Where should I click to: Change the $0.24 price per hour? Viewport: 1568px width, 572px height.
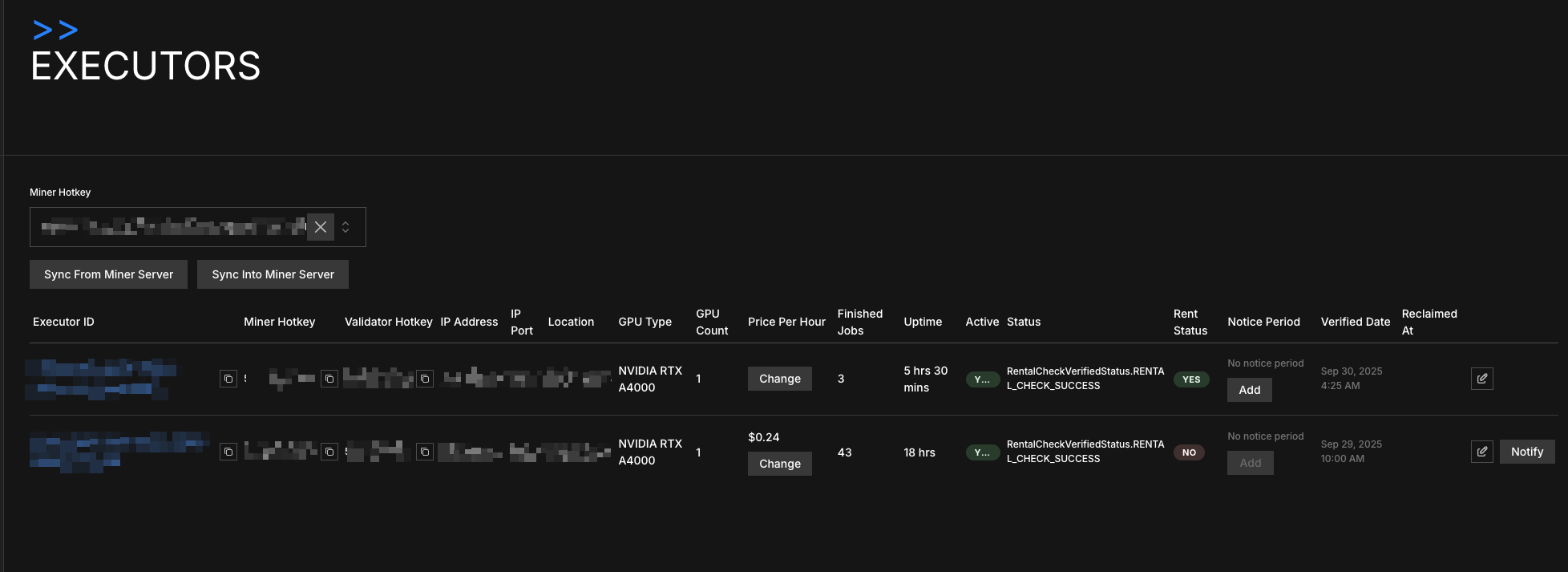pos(779,464)
